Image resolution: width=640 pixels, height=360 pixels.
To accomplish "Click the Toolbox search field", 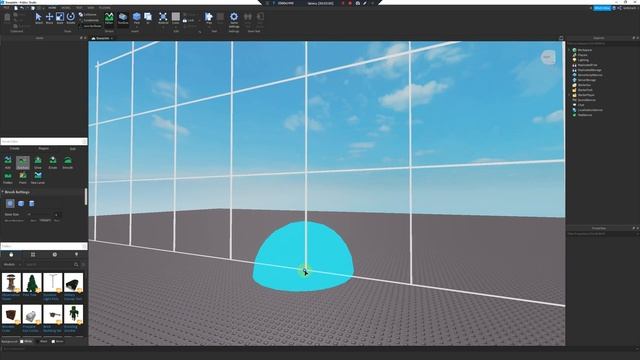I will click(x=49, y=264).
